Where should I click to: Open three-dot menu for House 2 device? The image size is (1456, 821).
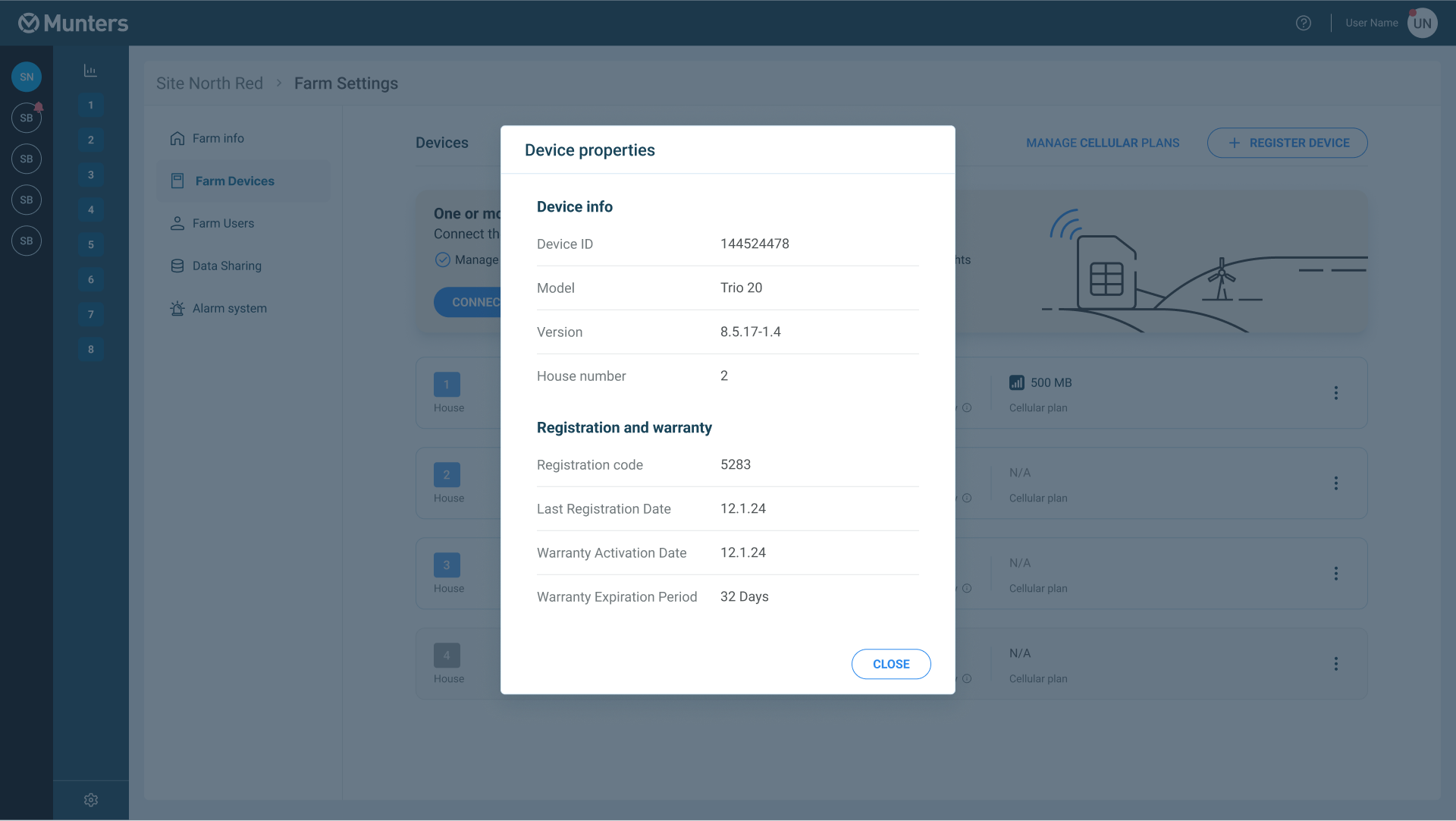click(x=1335, y=483)
